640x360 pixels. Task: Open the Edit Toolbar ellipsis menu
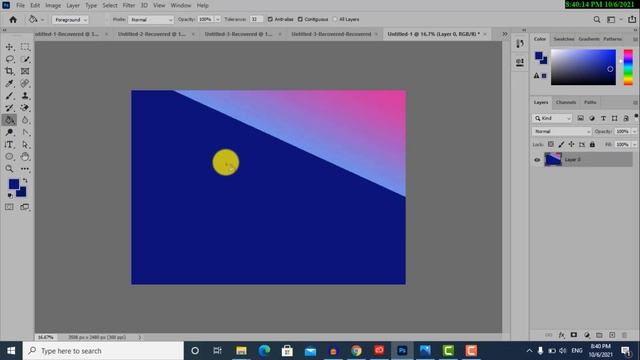coord(25,169)
